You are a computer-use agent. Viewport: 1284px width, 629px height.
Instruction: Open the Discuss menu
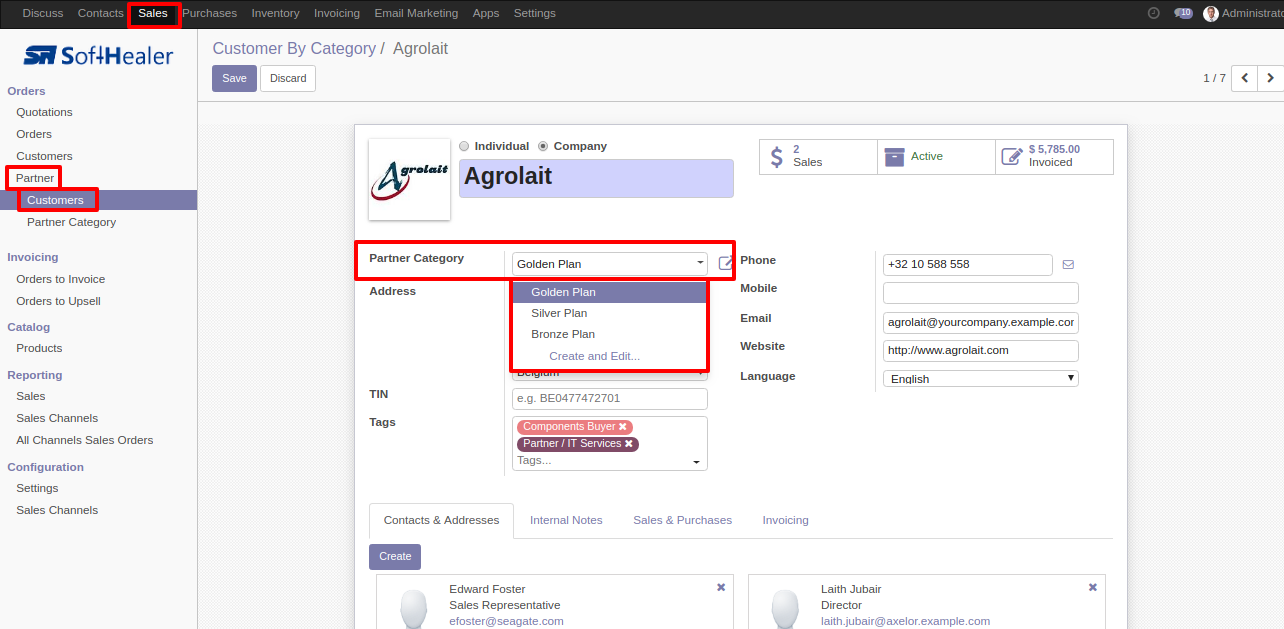coord(42,13)
